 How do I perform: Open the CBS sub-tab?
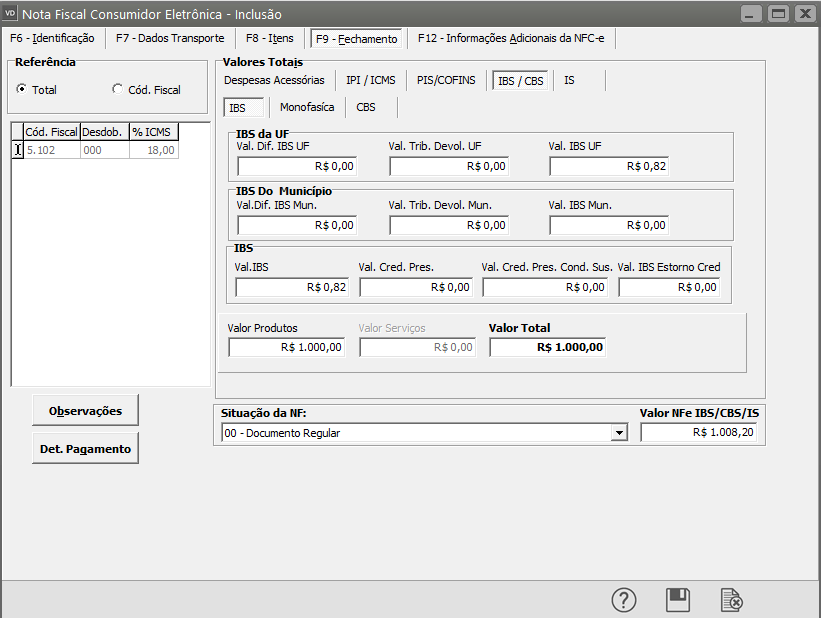pyautogui.click(x=366, y=107)
